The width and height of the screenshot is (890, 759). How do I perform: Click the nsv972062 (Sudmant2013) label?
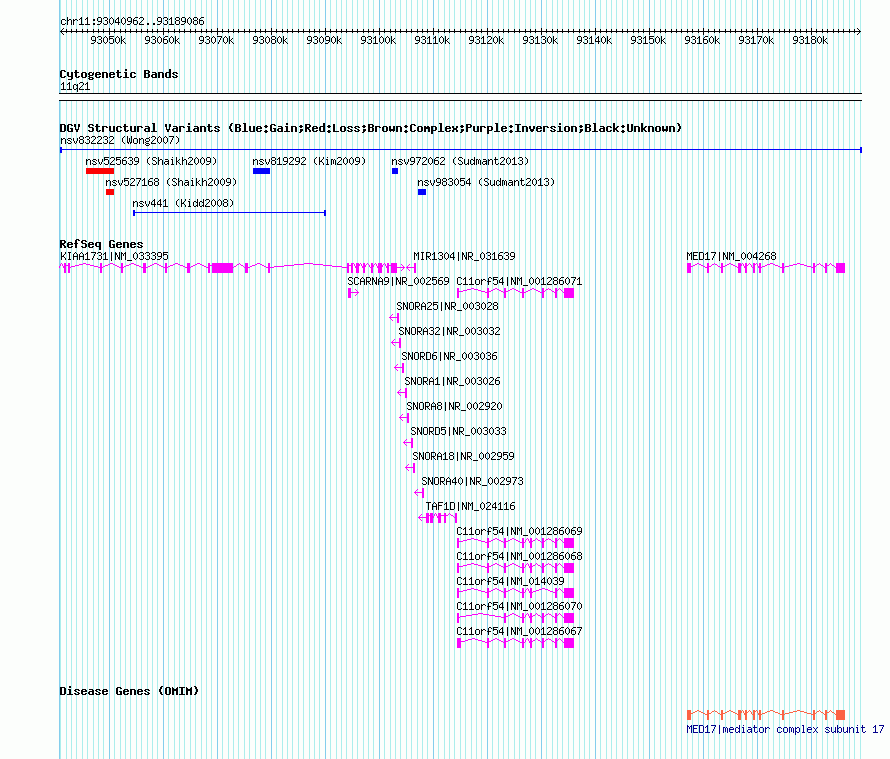click(460, 161)
